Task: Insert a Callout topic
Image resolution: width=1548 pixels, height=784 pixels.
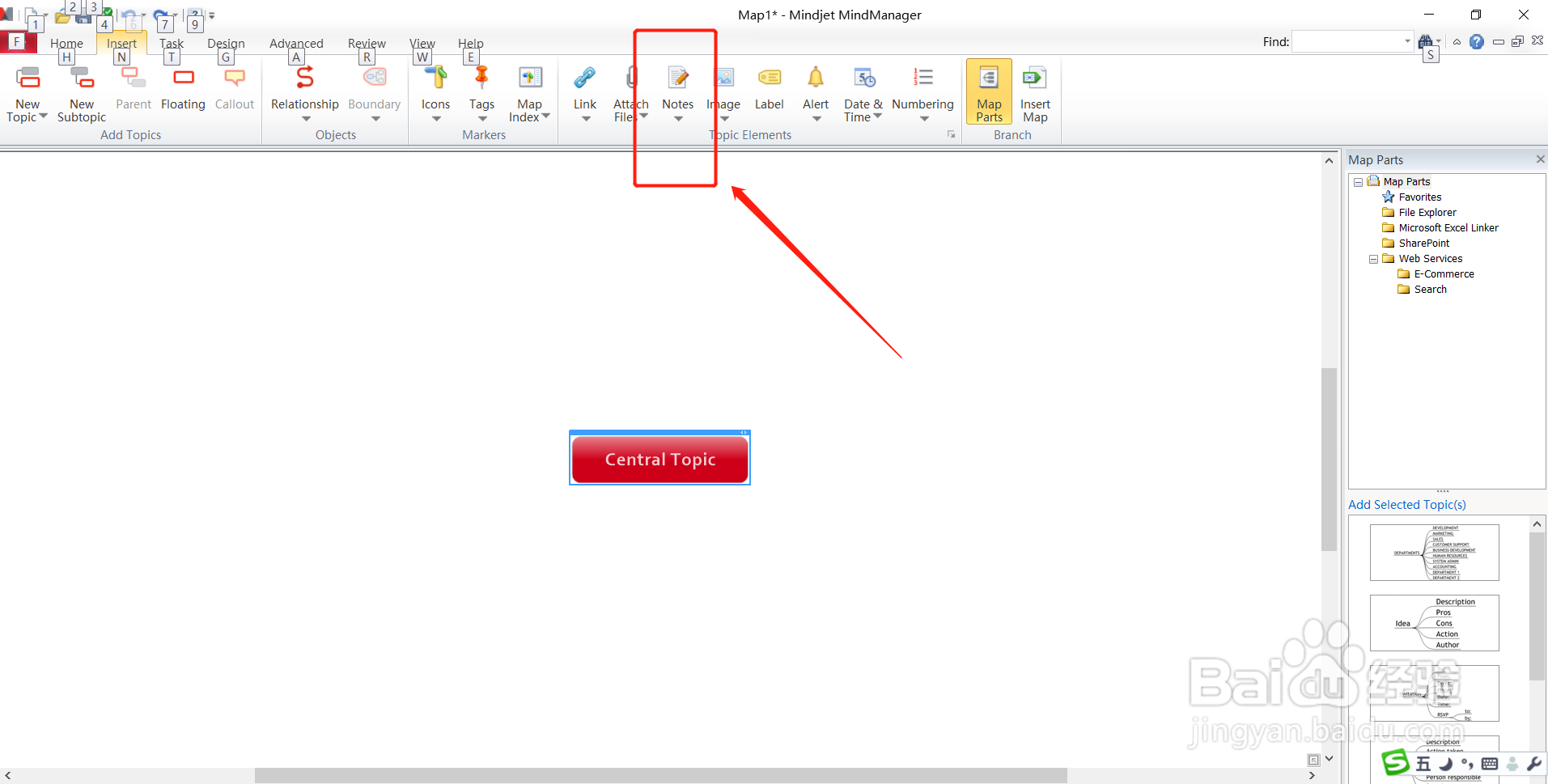Action: [235, 87]
